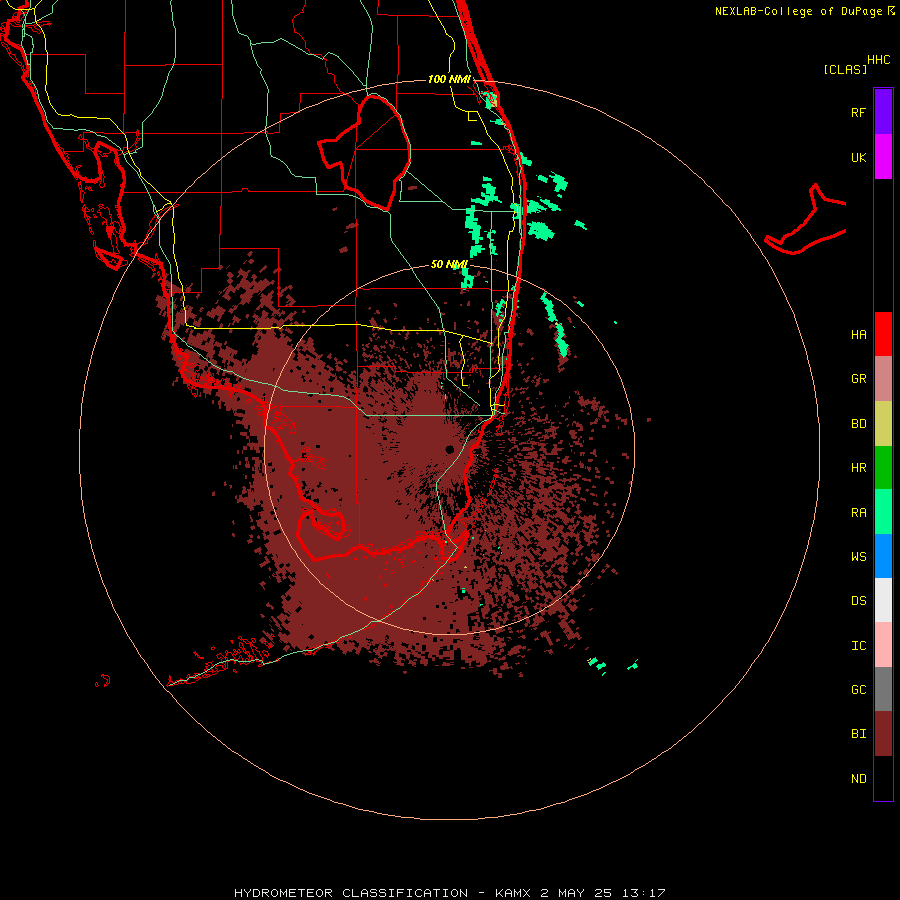Click the "KAMX" radar site identifier

click(x=513, y=893)
